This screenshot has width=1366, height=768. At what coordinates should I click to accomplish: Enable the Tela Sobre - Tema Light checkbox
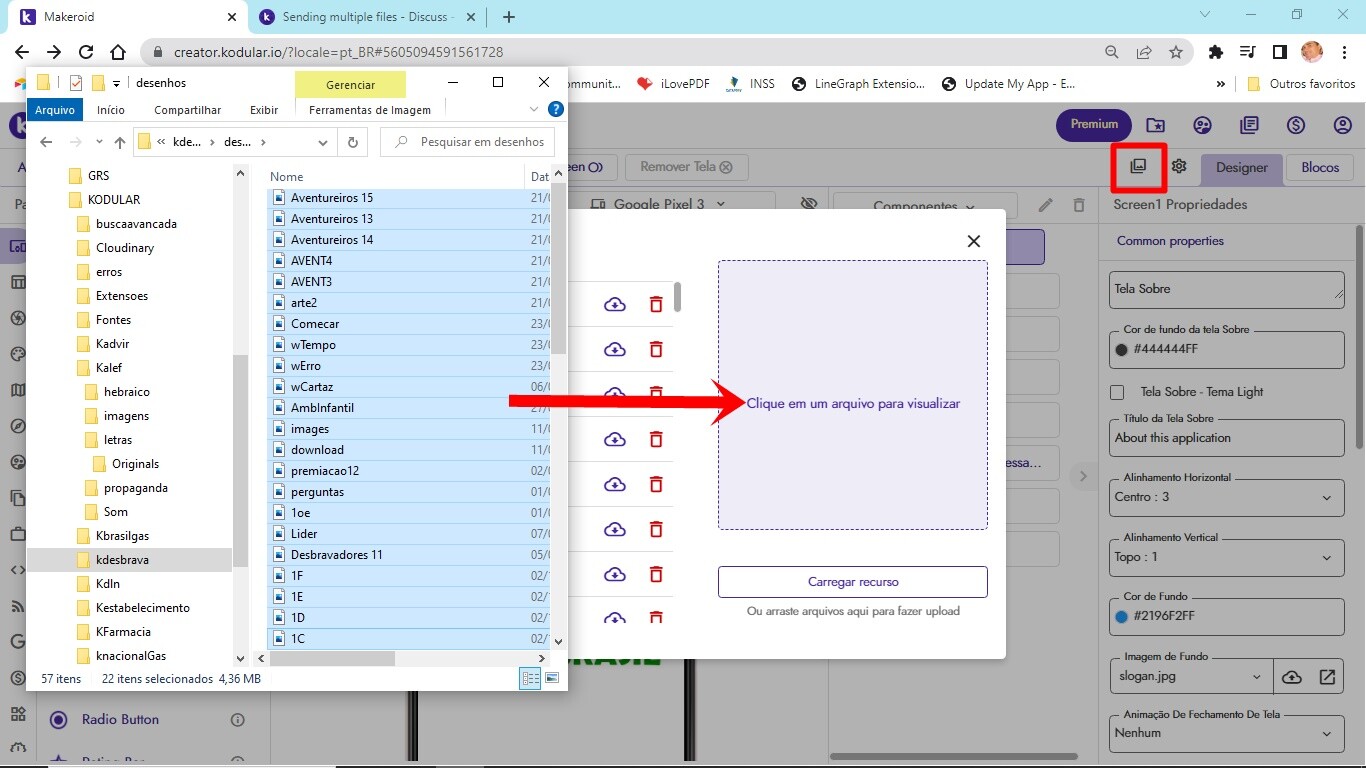click(1118, 392)
